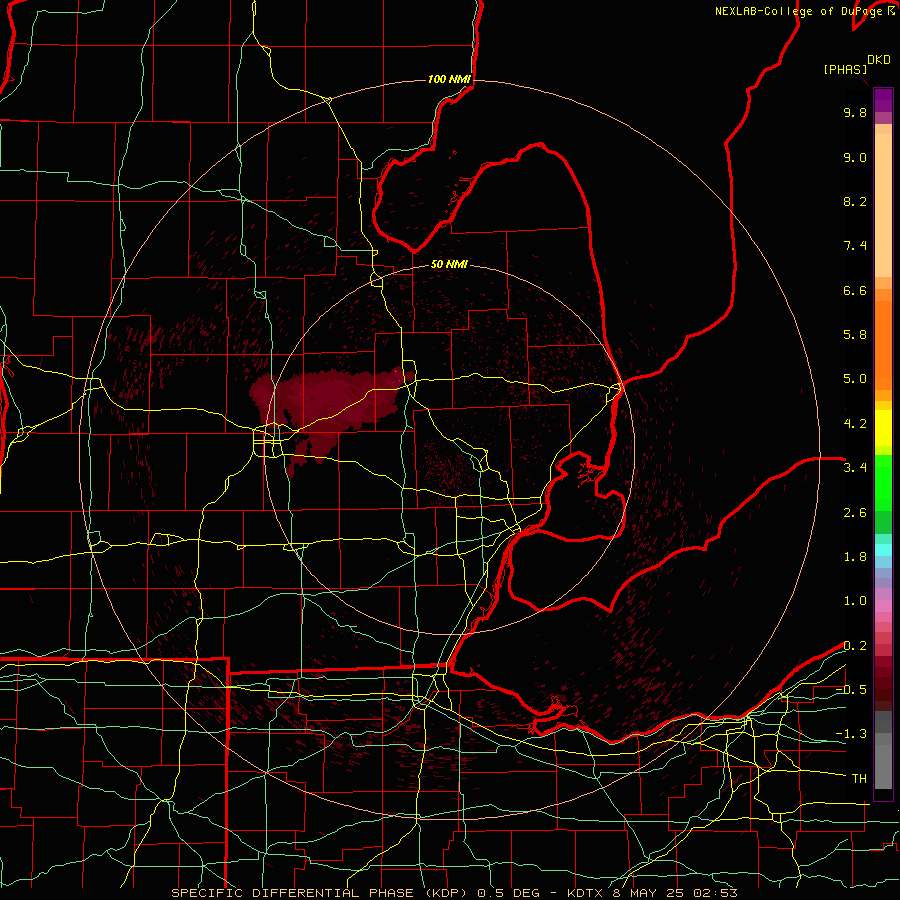This screenshot has width=900, height=900.
Task: Select the 7.4 scale value
Action: (x=855, y=246)
